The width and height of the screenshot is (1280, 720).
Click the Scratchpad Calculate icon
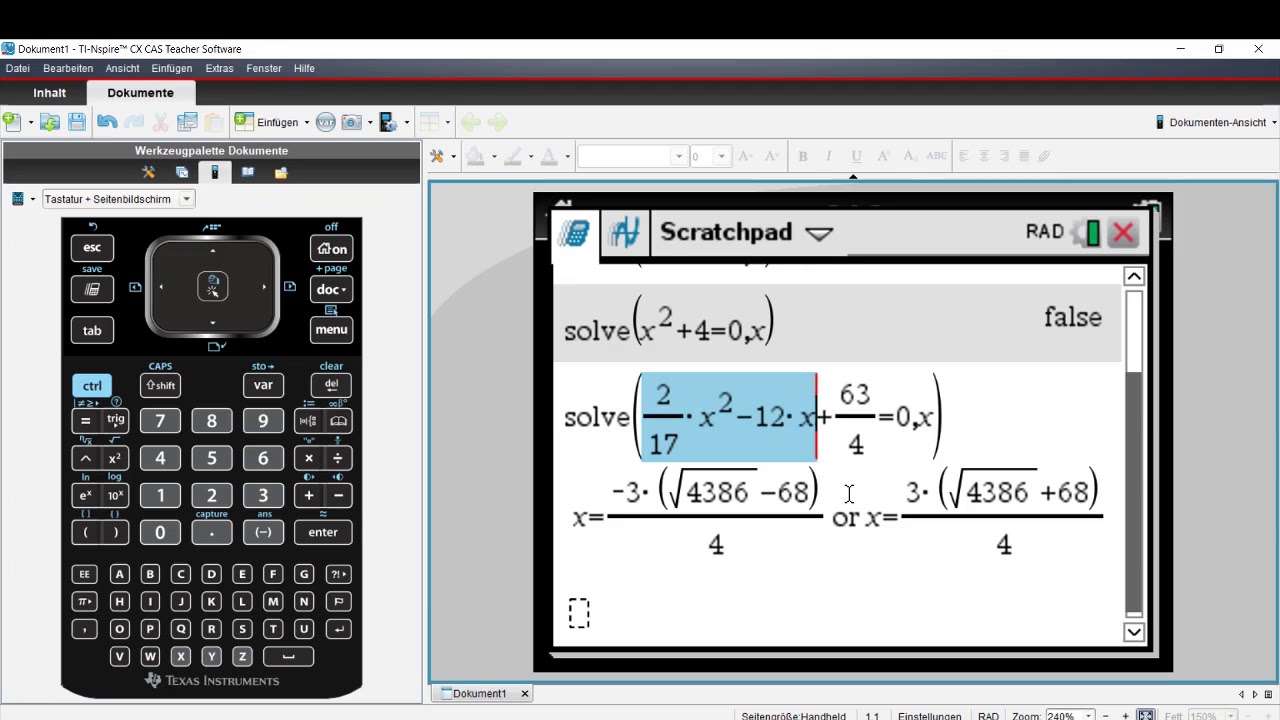tap(574, 233)
